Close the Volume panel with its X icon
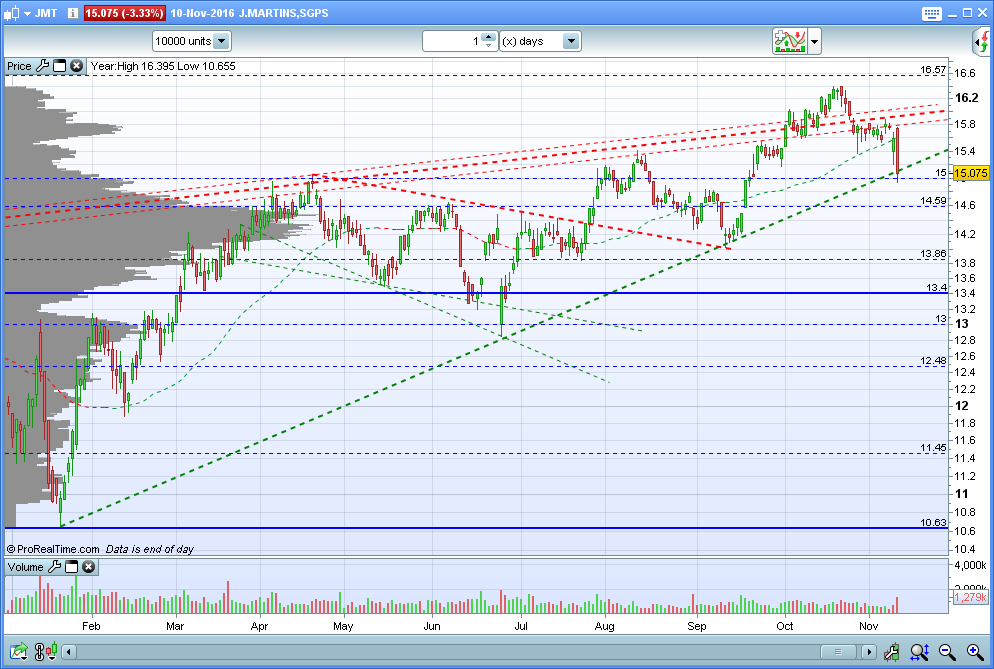994x669 pixels. coord(89,567)
